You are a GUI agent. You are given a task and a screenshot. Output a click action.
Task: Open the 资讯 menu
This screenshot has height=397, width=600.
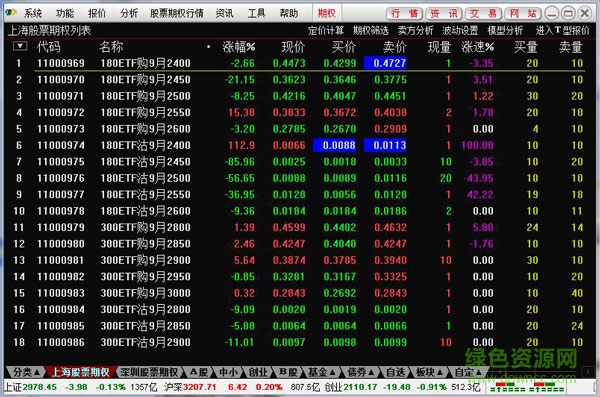(225, 14)
